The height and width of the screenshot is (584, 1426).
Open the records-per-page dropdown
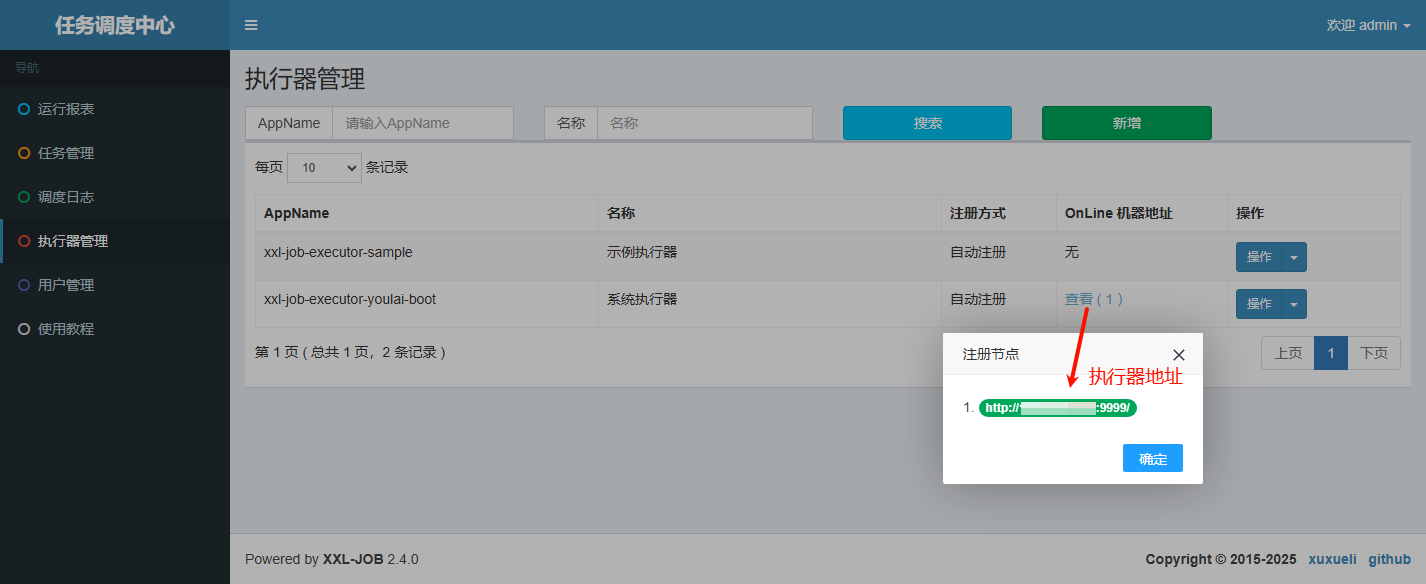pyautogui.click(x=324, y=168)
